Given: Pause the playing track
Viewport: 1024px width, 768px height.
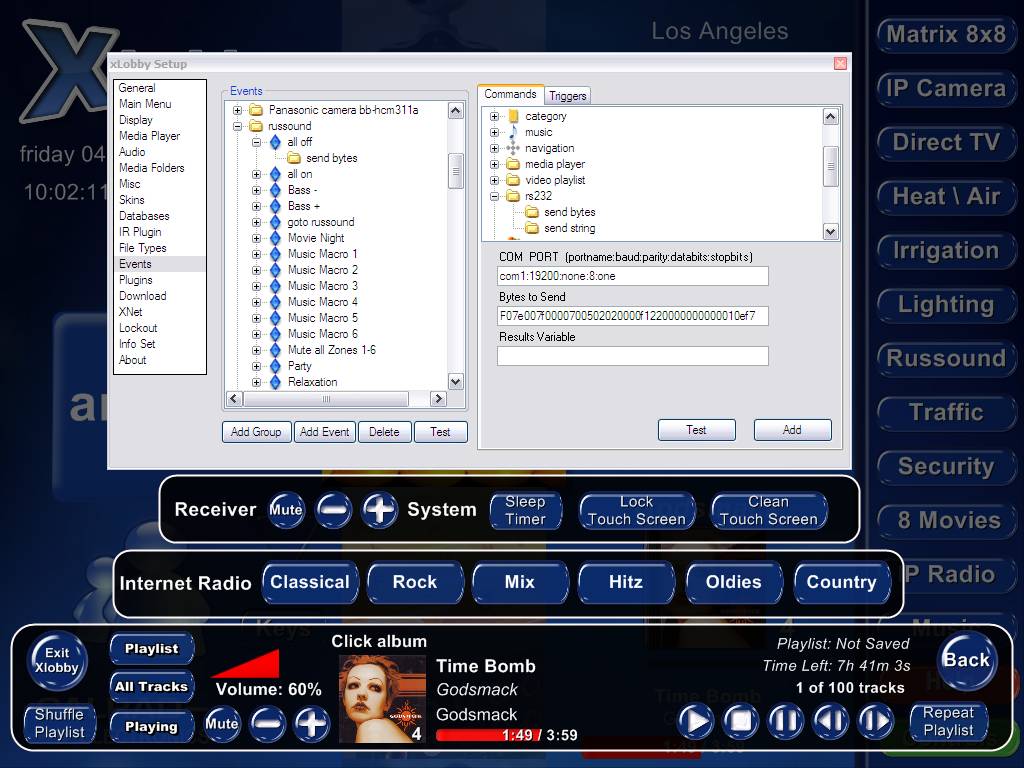Looking at the screenshot, I should point(785,722).
